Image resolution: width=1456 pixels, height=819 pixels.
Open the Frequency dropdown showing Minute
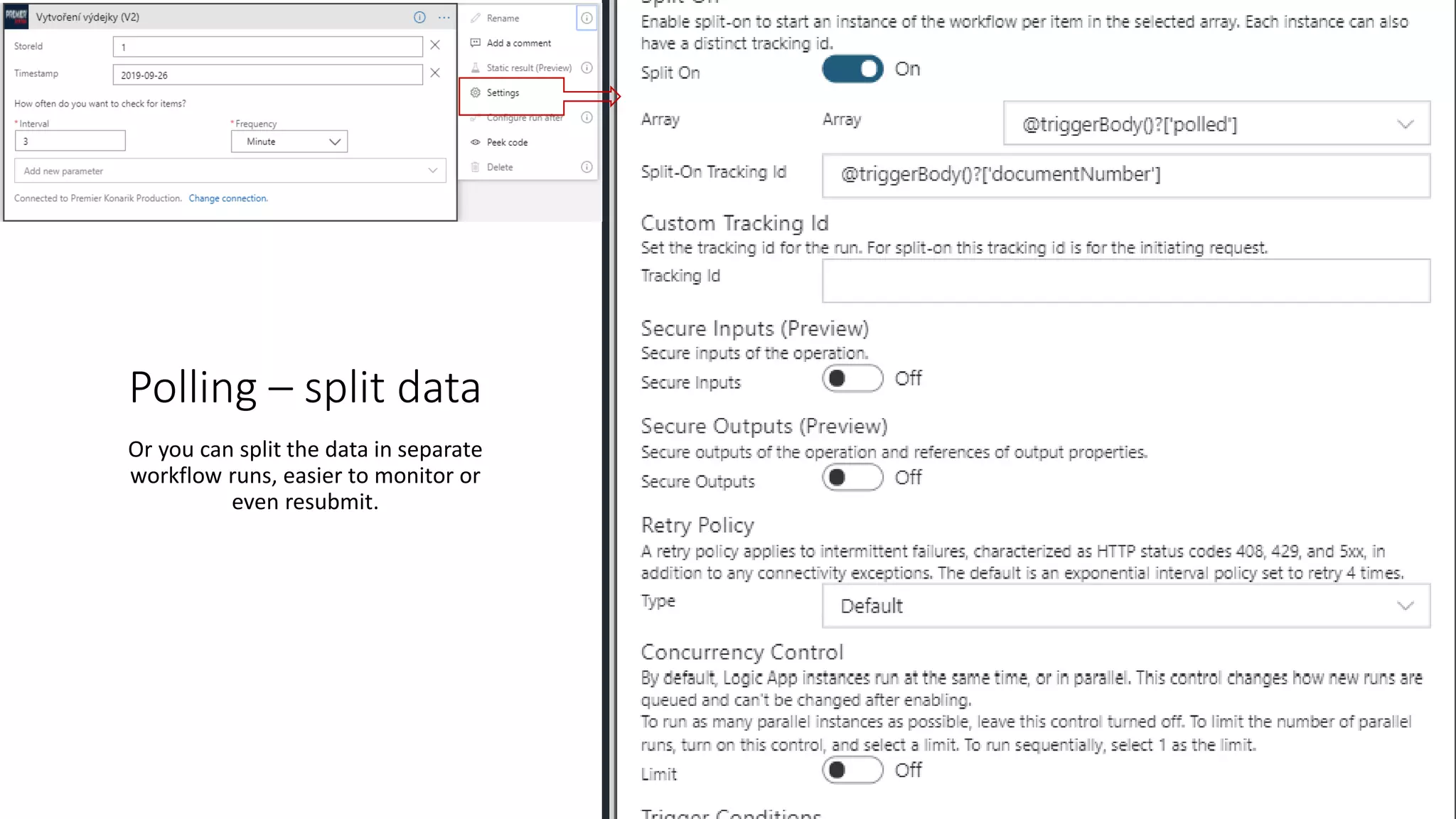coord(289,141)
